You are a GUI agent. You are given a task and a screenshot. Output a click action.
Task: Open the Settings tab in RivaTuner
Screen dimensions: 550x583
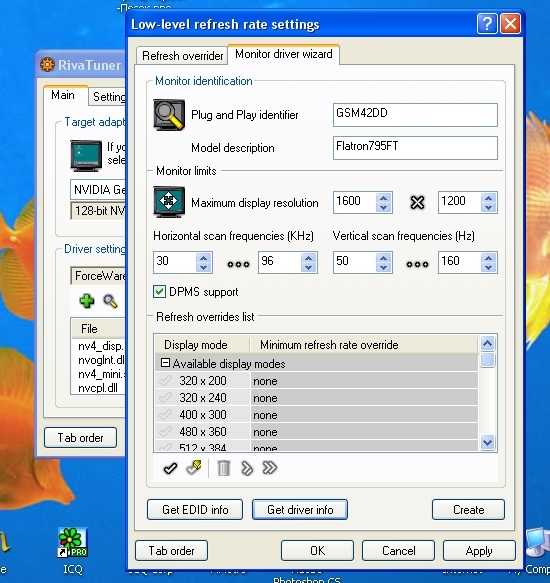[x=108, y=97]
